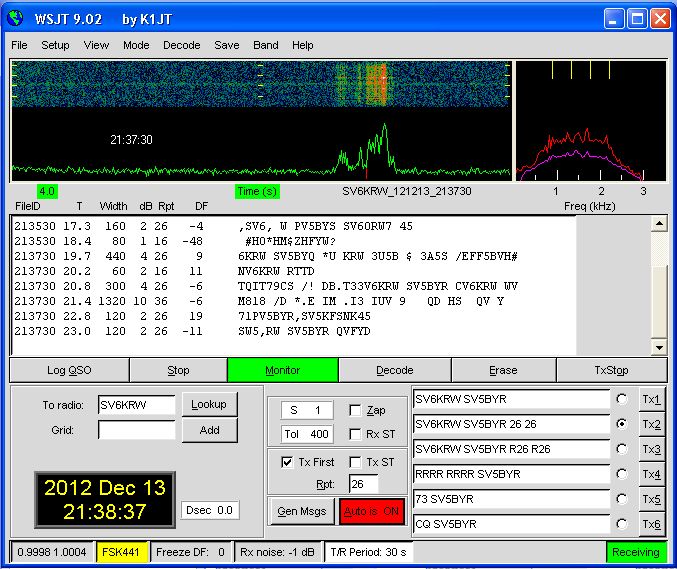Click the green Receiving status indicator
Image resolution: width=677 pixels, height=569 pixels.
pos(636,552)
